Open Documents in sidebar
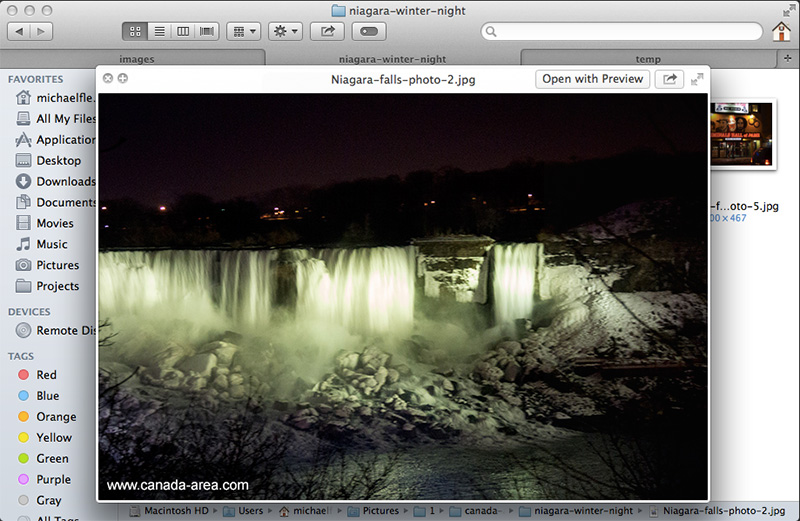 click(x=56, y=202)
